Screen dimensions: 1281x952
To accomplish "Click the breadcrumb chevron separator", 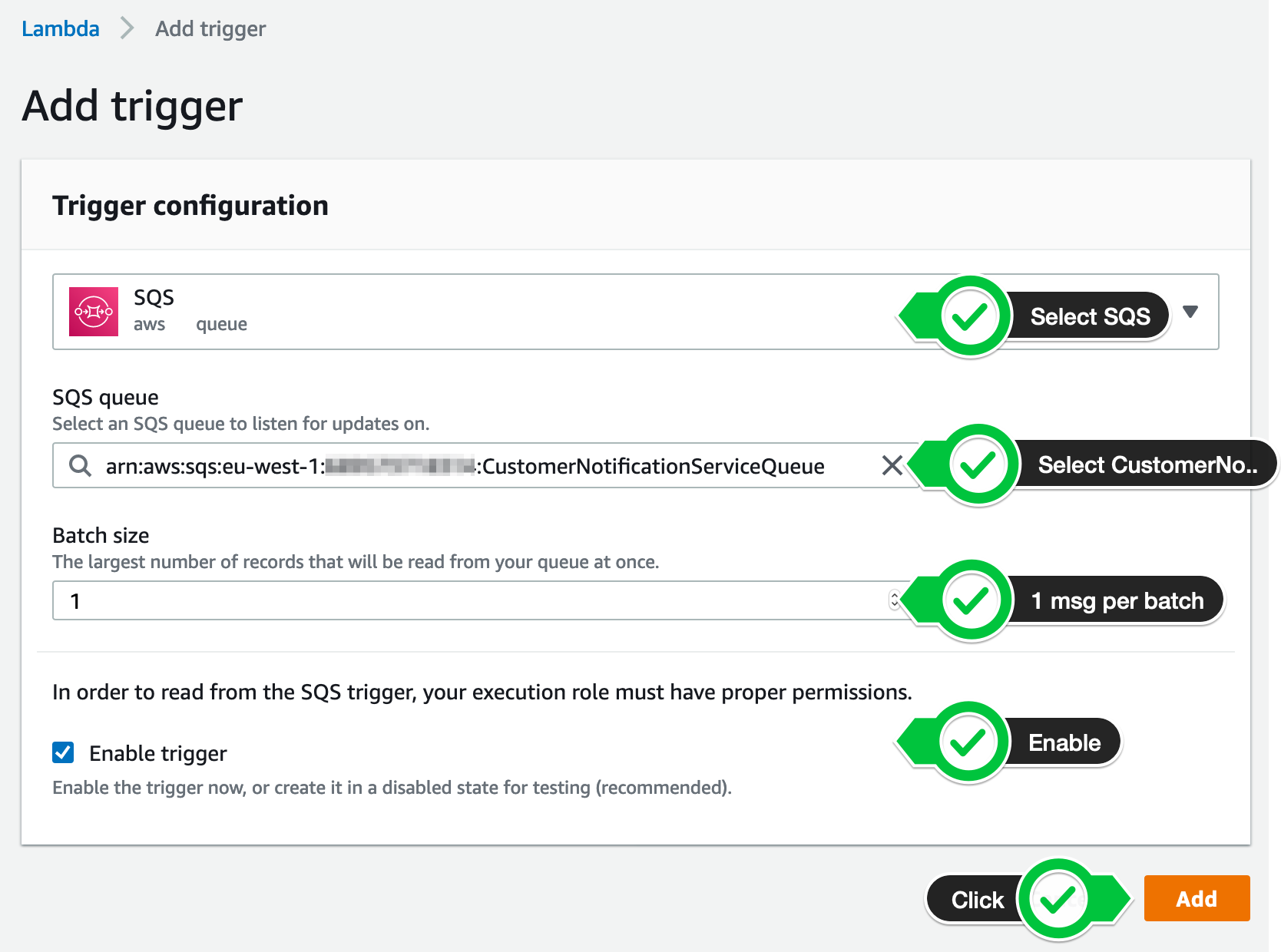I will [127, 28].
